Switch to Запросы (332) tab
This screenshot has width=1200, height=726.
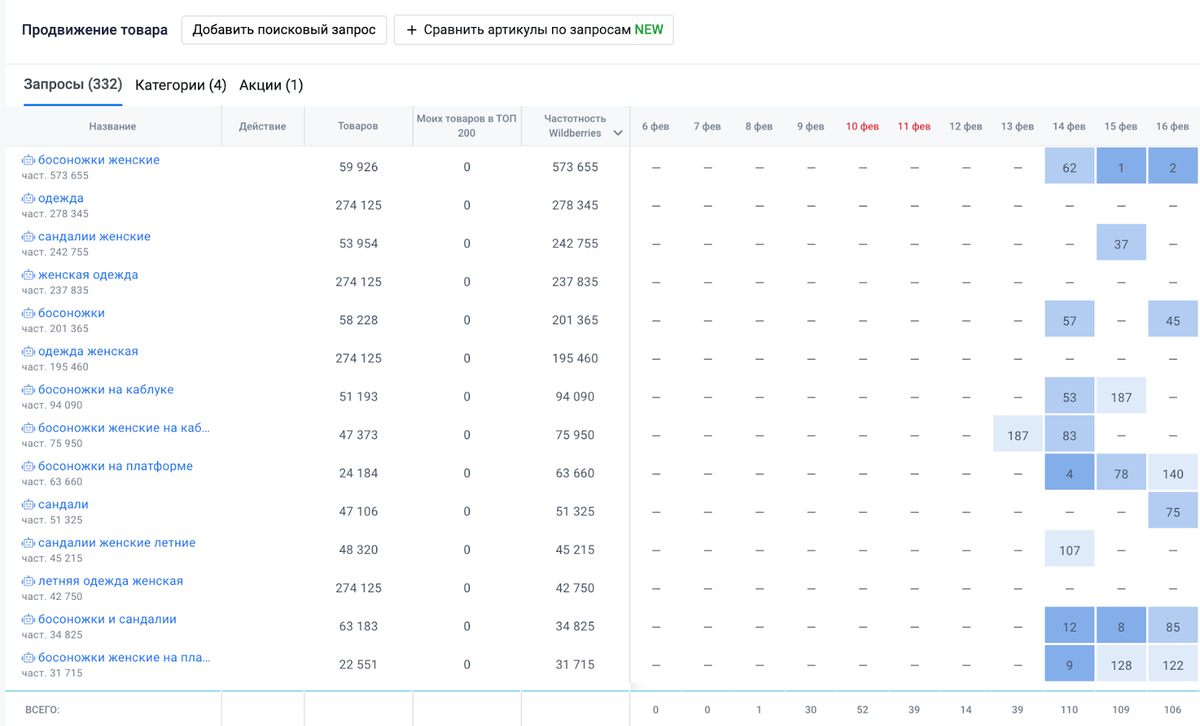click(72, 85)
